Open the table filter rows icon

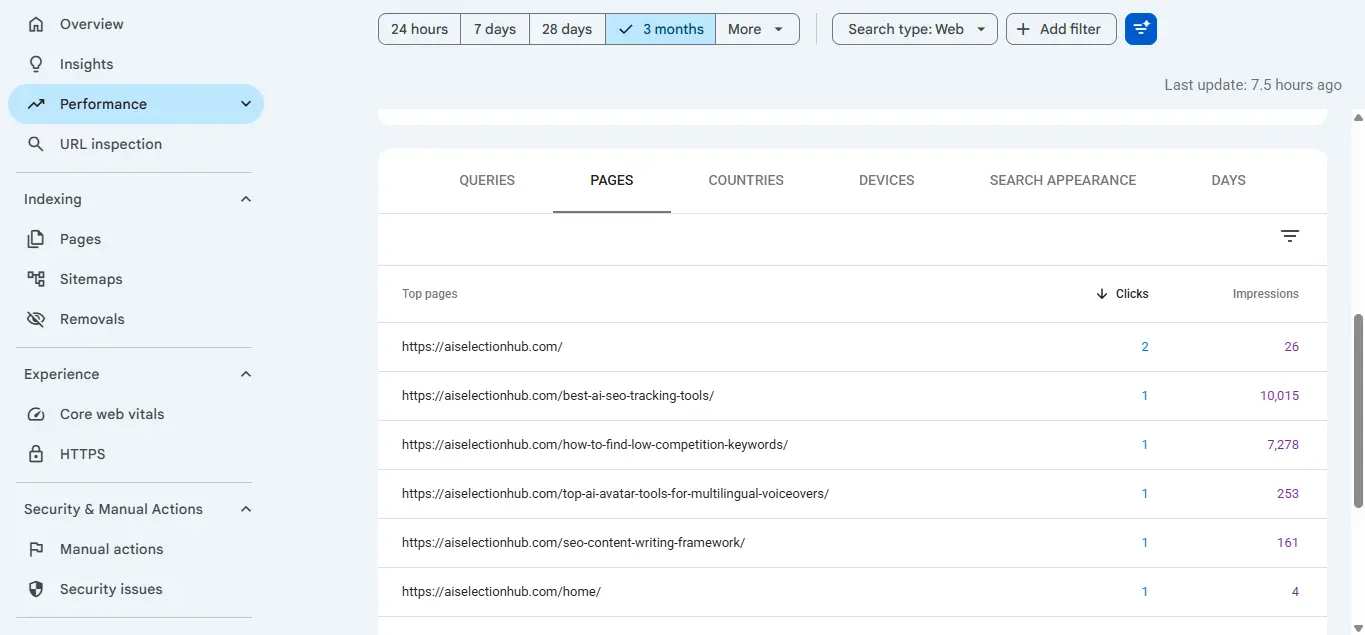(x=1290, y=236)
